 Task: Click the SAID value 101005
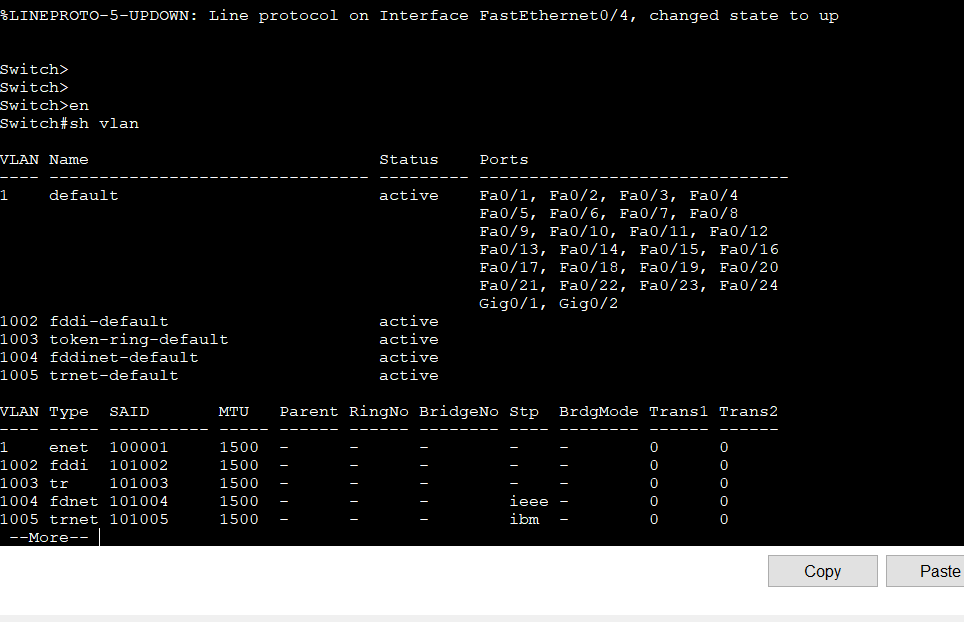(x=139, y=519)
